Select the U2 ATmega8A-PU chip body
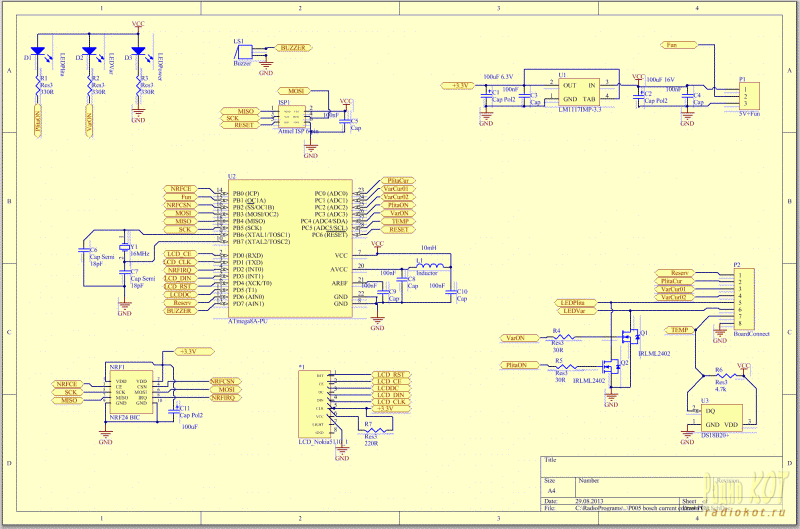Image resolution: width=800 pixels, height=529 pixels. [x=290, y=248]
